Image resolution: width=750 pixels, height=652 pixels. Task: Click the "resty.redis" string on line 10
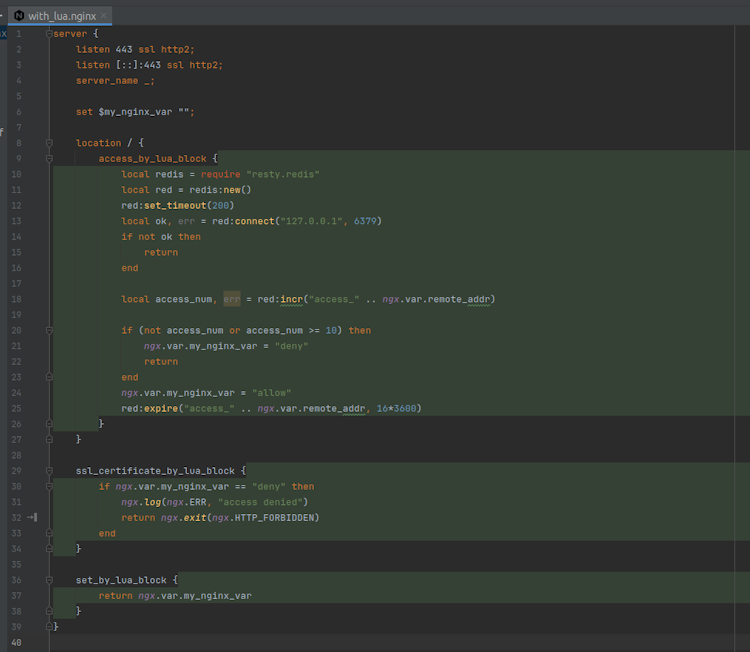pyautogui.click(x=282, y=174)
